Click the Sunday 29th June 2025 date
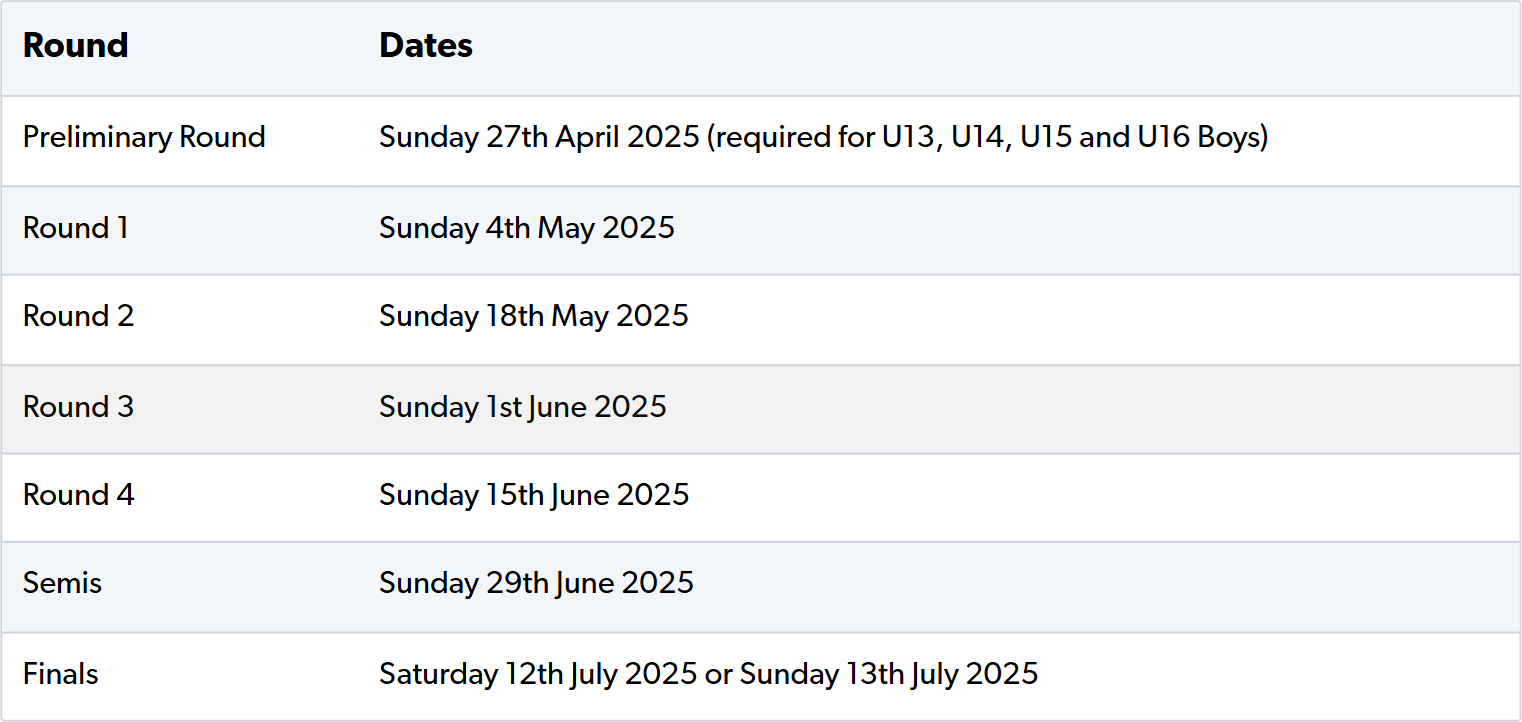This screenshot has height=722, width=1522. point(536,583)
